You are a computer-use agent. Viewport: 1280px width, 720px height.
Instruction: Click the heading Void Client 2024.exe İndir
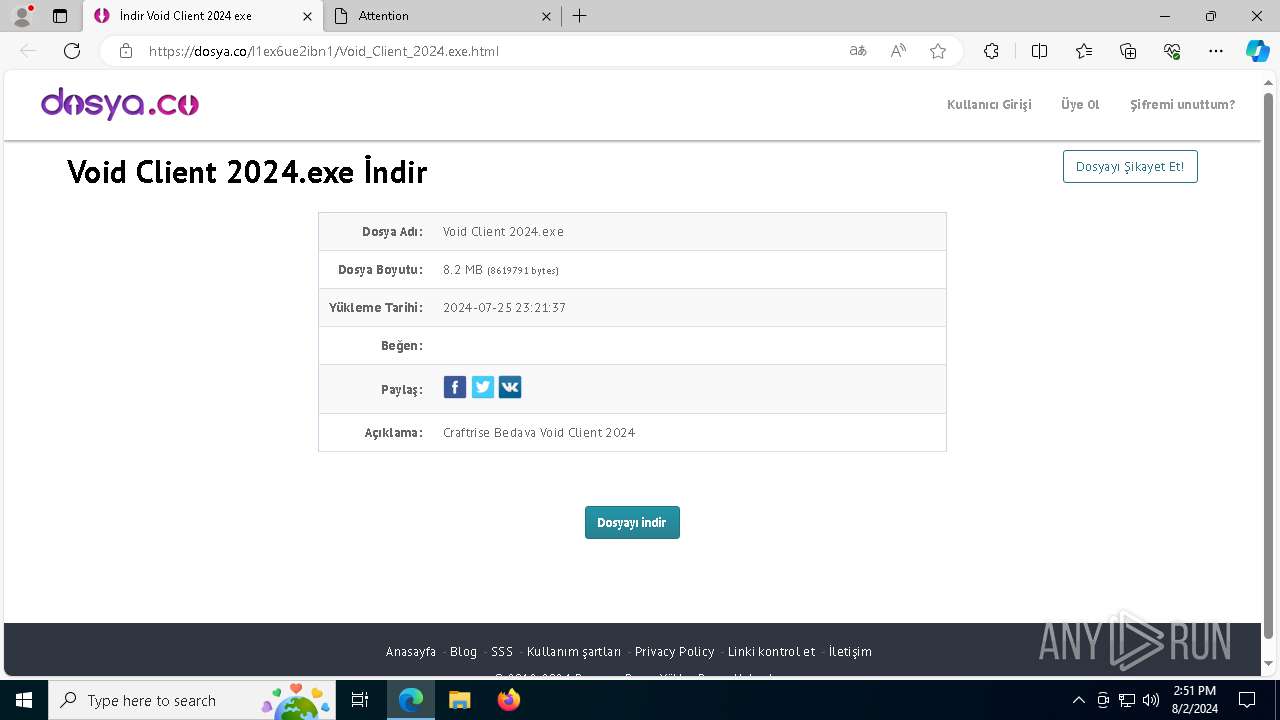(247, 172)
